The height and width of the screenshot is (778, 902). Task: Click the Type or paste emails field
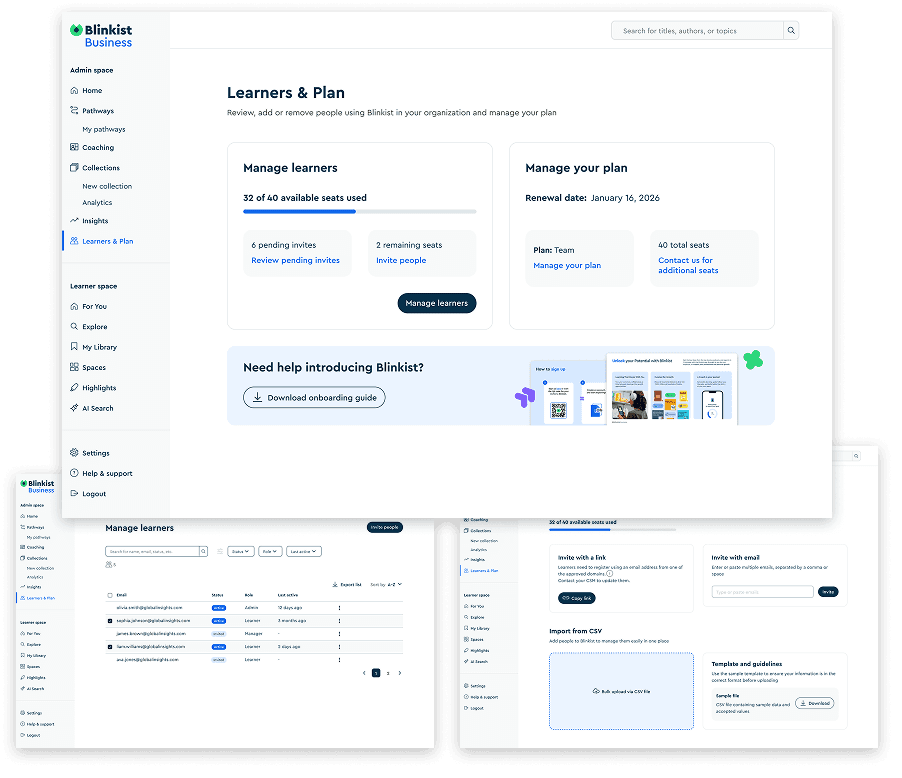[763, 592]
